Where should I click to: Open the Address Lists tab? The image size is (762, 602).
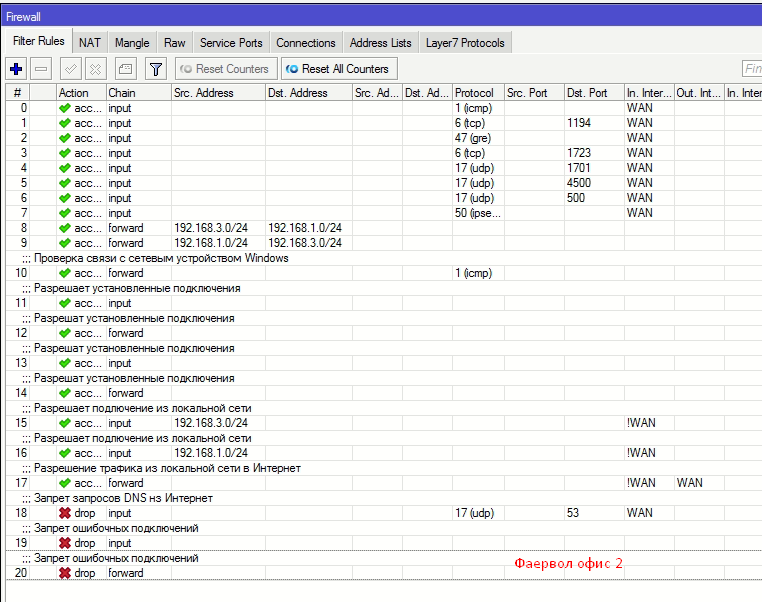[381, 43]
